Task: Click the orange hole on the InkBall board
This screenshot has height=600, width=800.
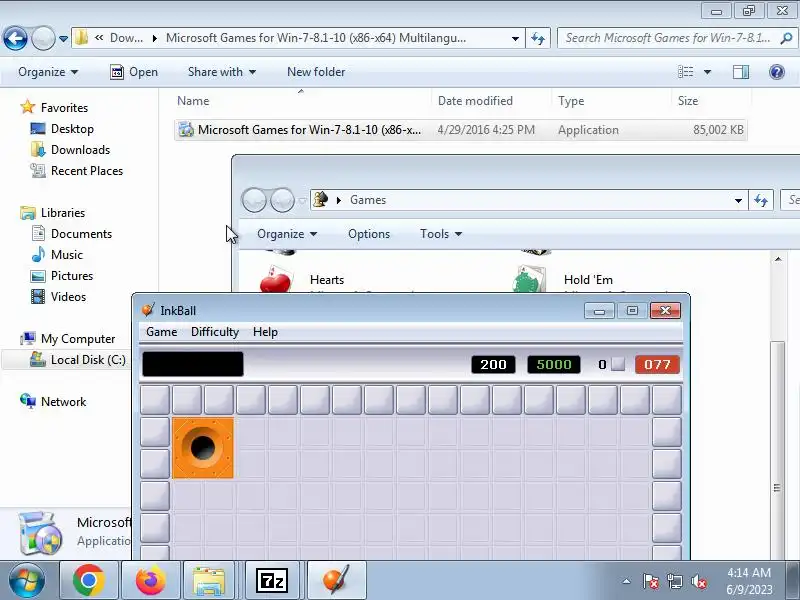Action: tap(203, 448)
